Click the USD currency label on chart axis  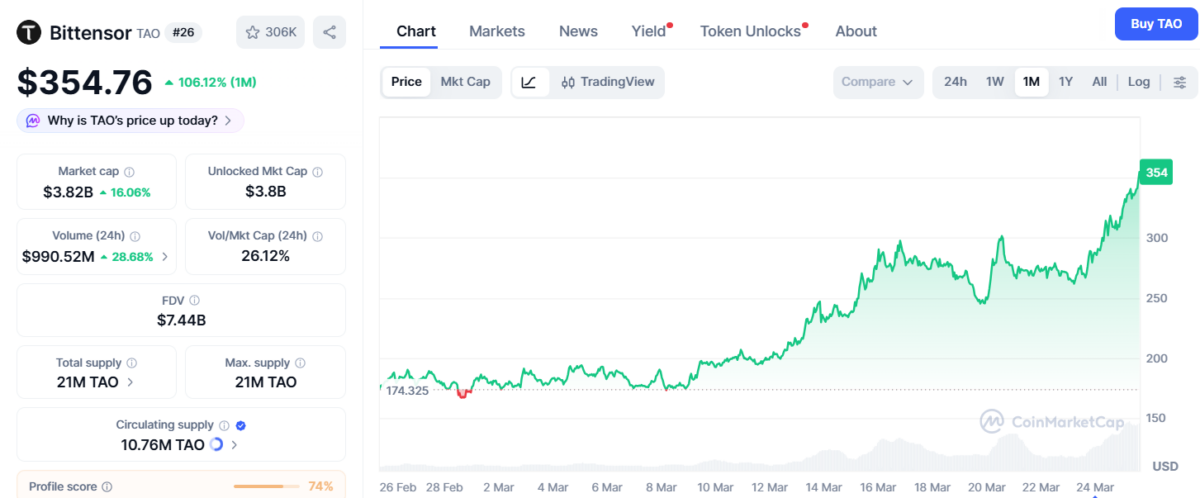click(x=1165, y=466)
